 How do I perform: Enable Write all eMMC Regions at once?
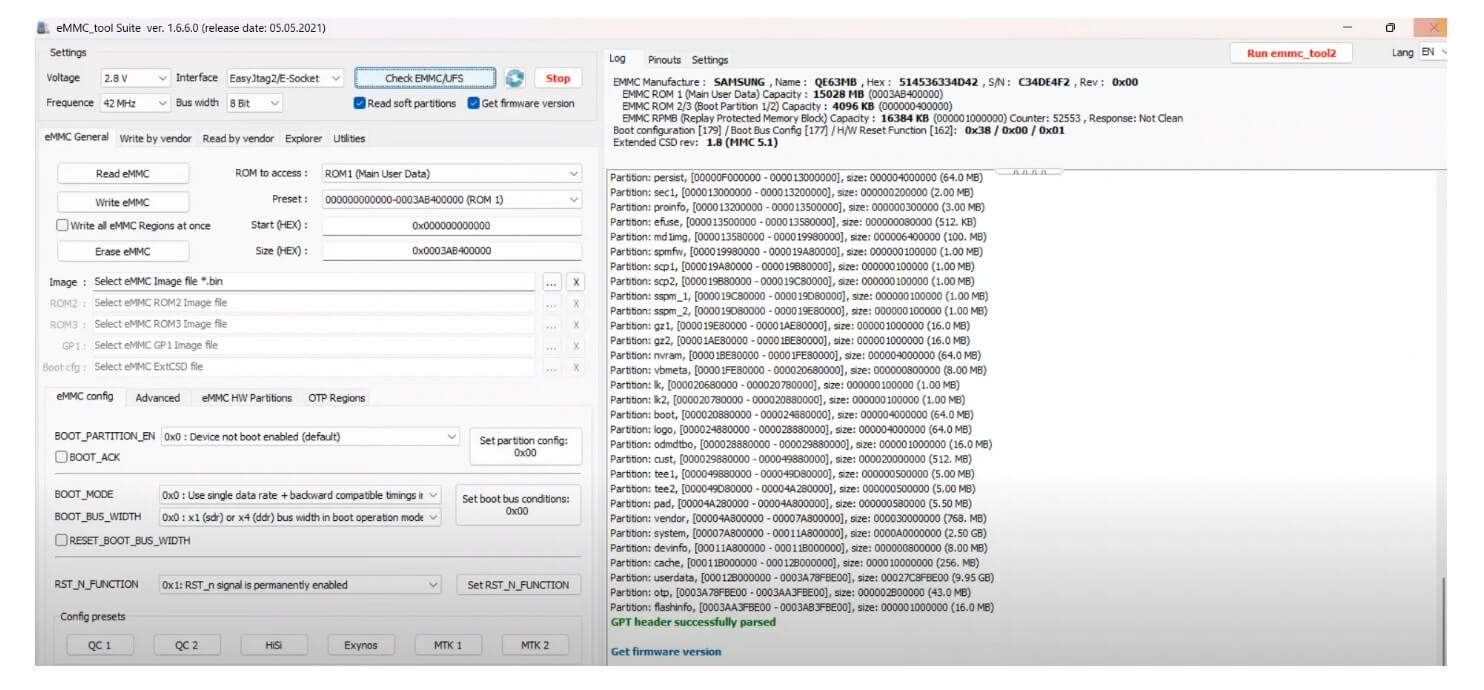62,226
